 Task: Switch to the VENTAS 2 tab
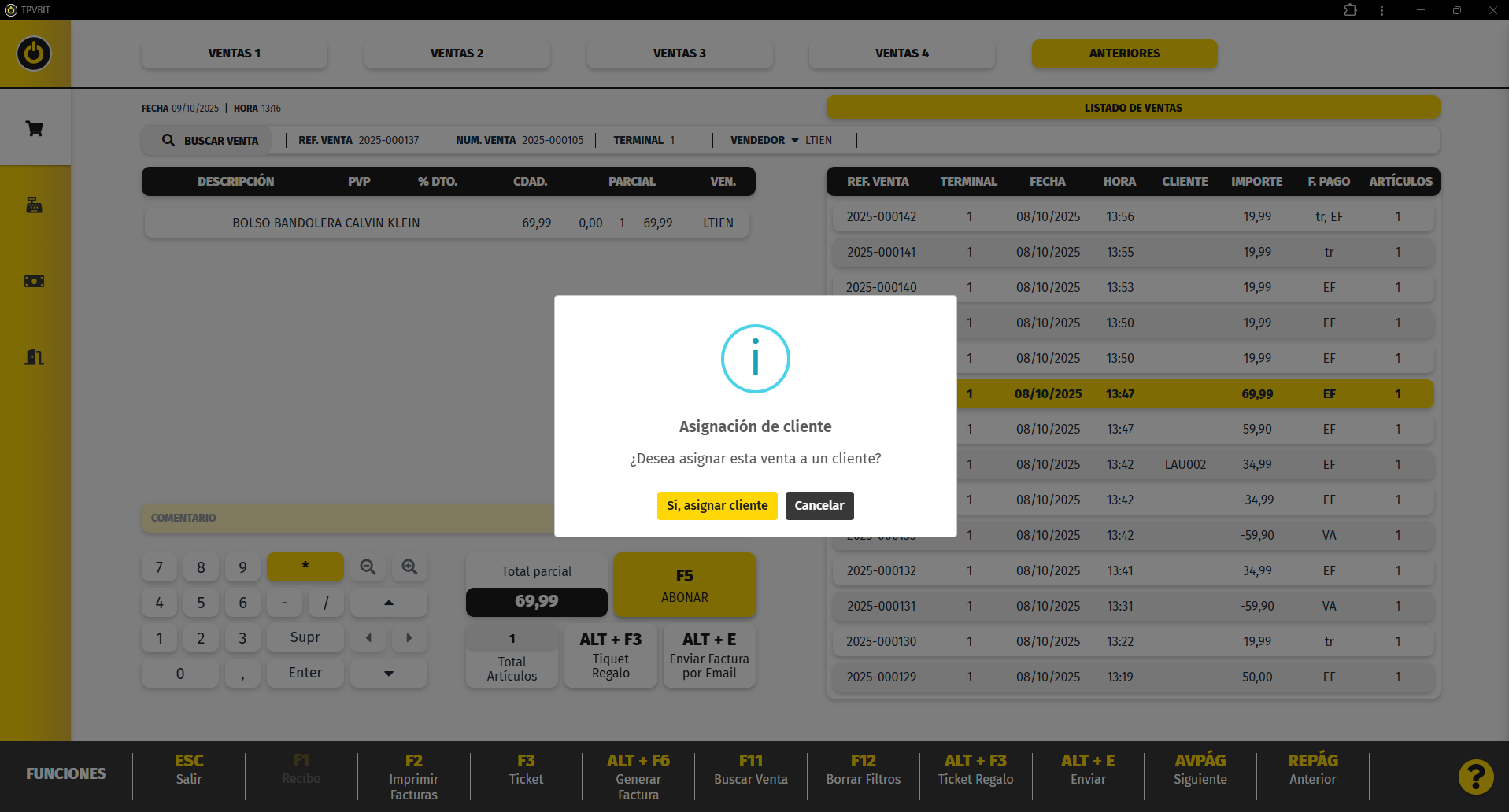click(x=457, y=54)
